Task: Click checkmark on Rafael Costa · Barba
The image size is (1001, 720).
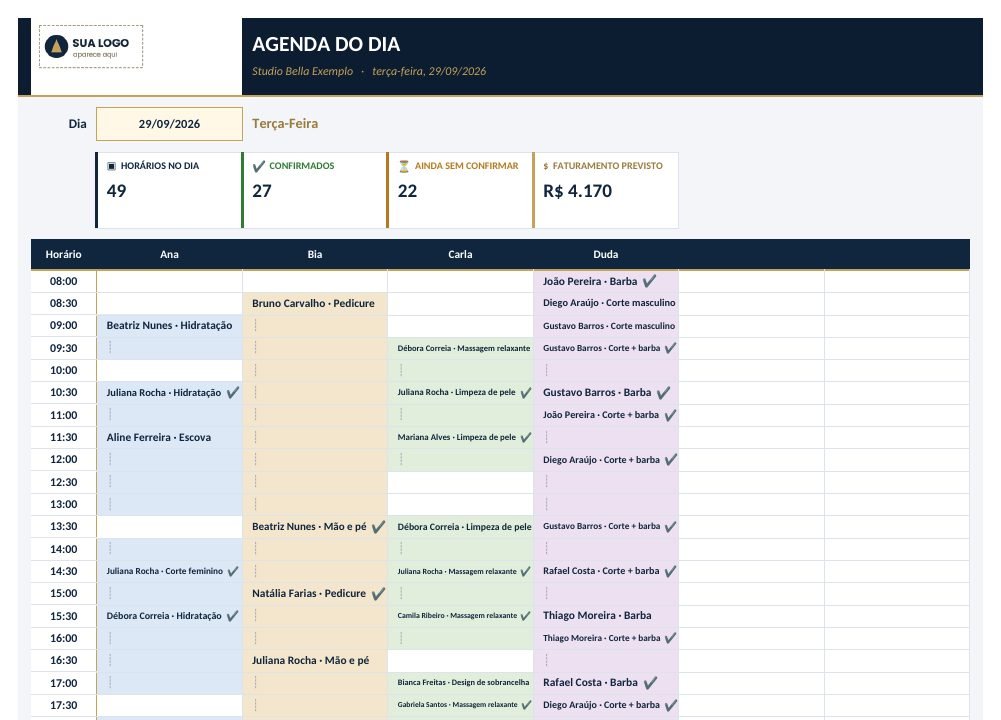Action: 650,683
